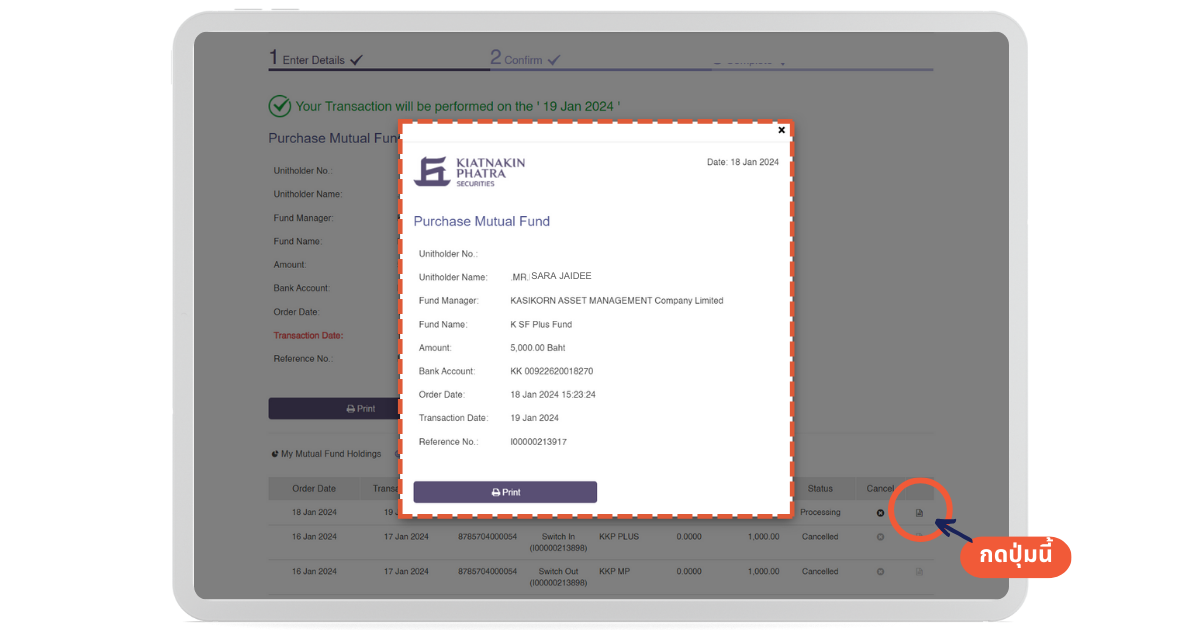The height and width of the screenshot is (630, 1200).
Task: Click the Kiatnakin Phatra Securities logo
Action: pyautogui.click(x=469, y=171)
